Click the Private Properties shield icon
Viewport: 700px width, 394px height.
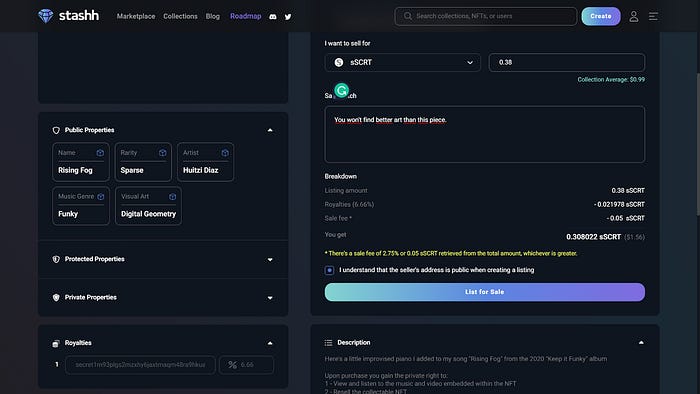point(56,298)
